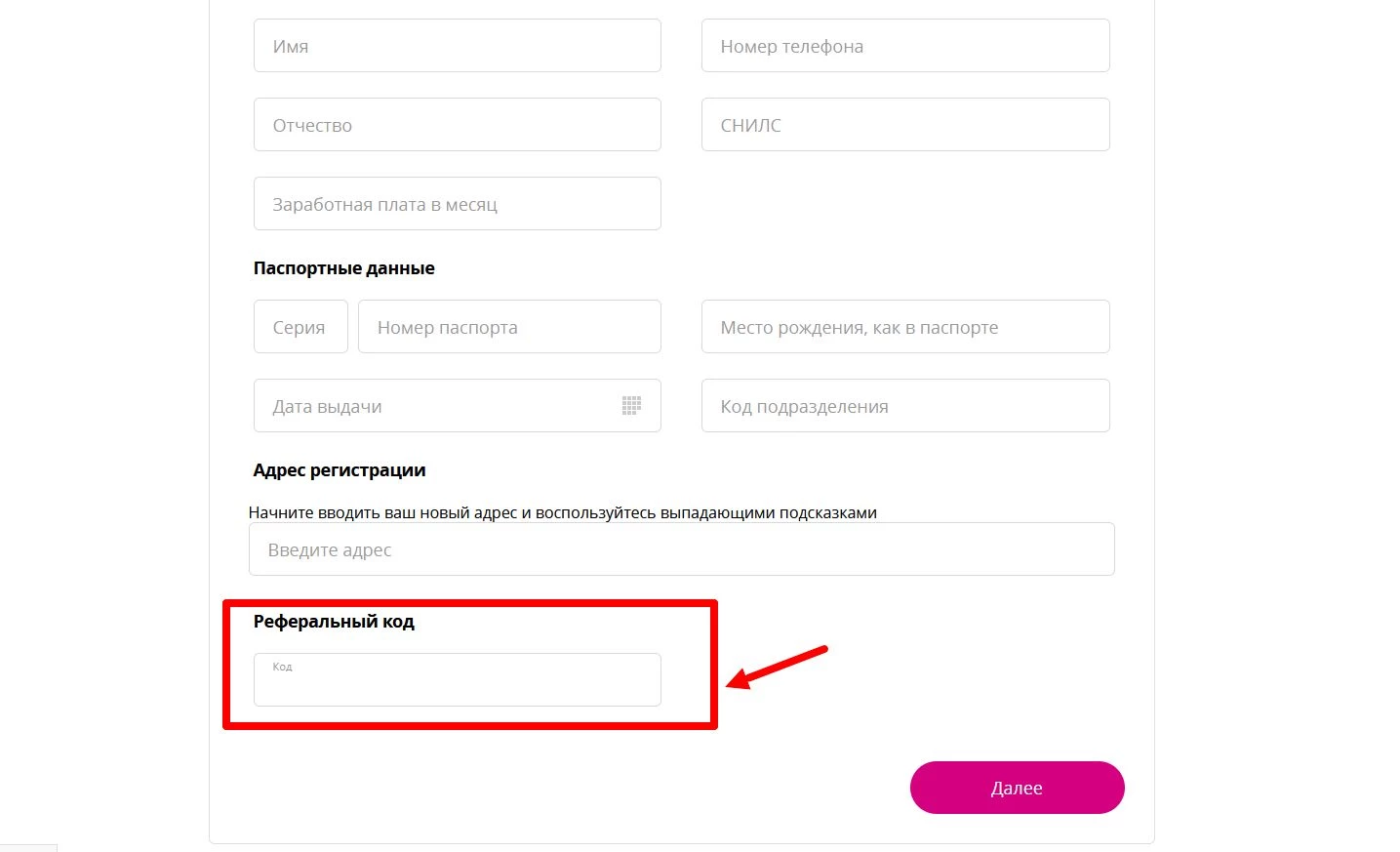Click the Дата выдачи date field
Viewport: 1400px width, 852px height.
[x=429, y=406]
